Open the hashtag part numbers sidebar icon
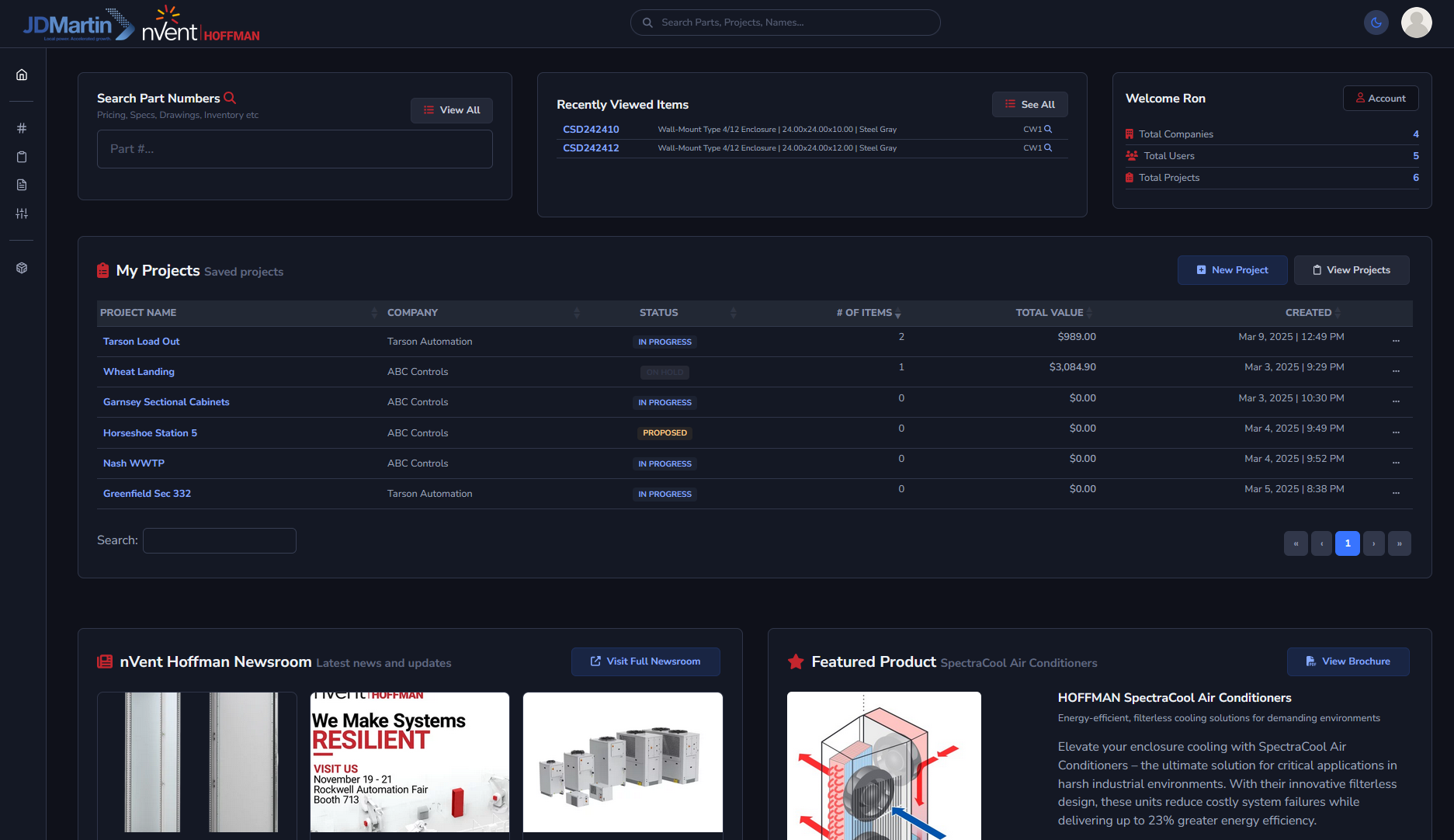Screen dimensions: 1454x840 [22, 128]
